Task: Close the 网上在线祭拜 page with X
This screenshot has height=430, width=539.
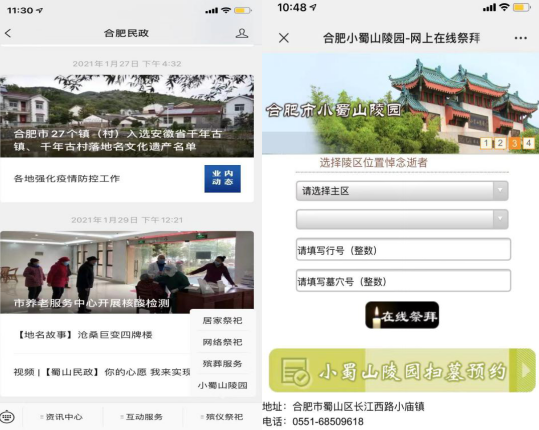Action: point(284,38)
